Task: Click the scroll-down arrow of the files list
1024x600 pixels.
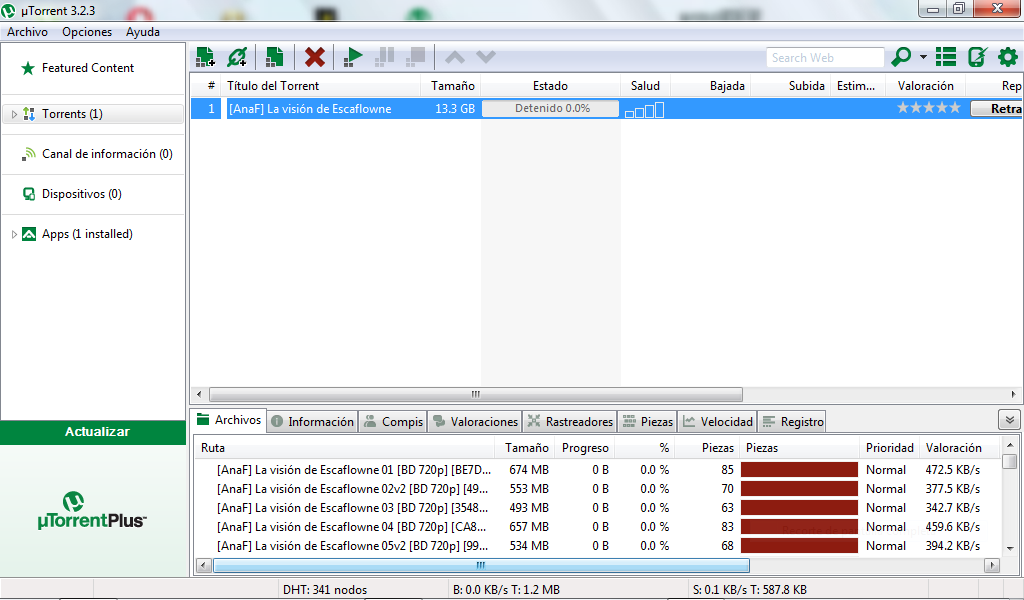Action: 1010,548
